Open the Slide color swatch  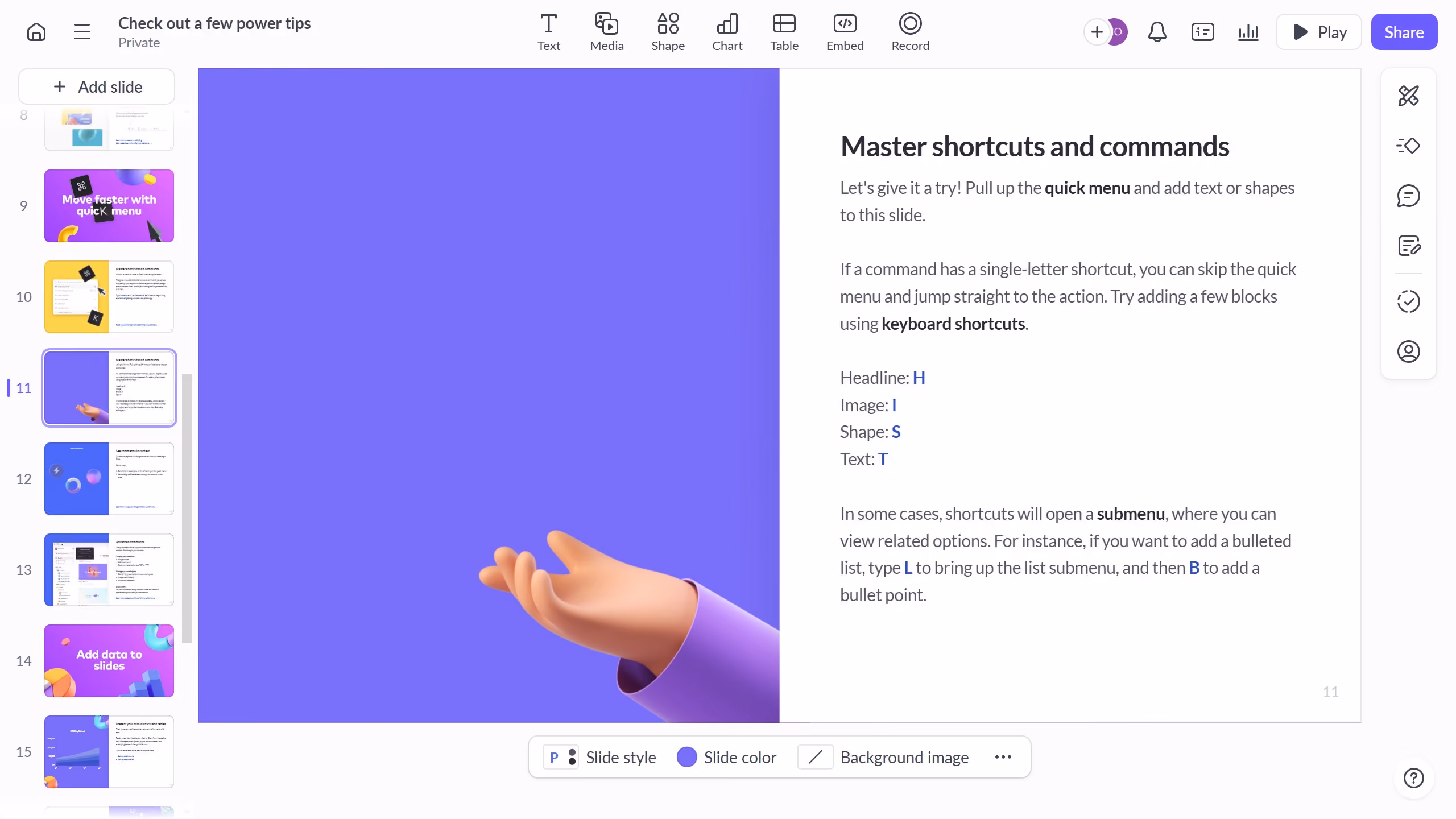(x=727, y=757)
